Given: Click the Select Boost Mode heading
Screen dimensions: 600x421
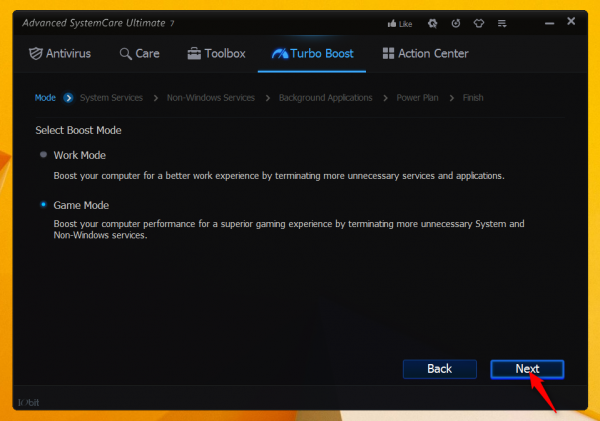Looking at the screenshot, I should tap(78, 131).
